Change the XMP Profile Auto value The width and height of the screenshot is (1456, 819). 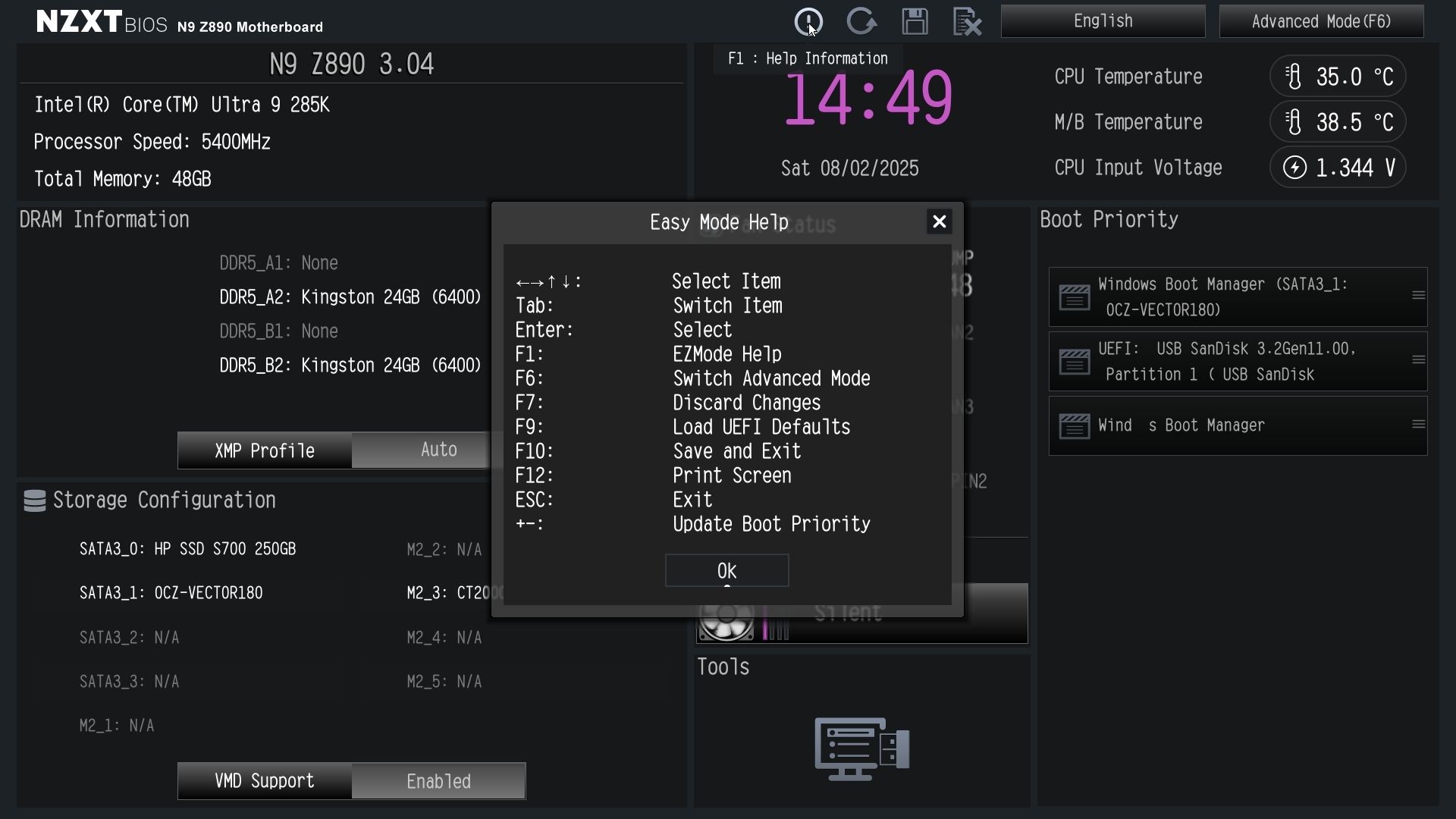pos(422,450)
